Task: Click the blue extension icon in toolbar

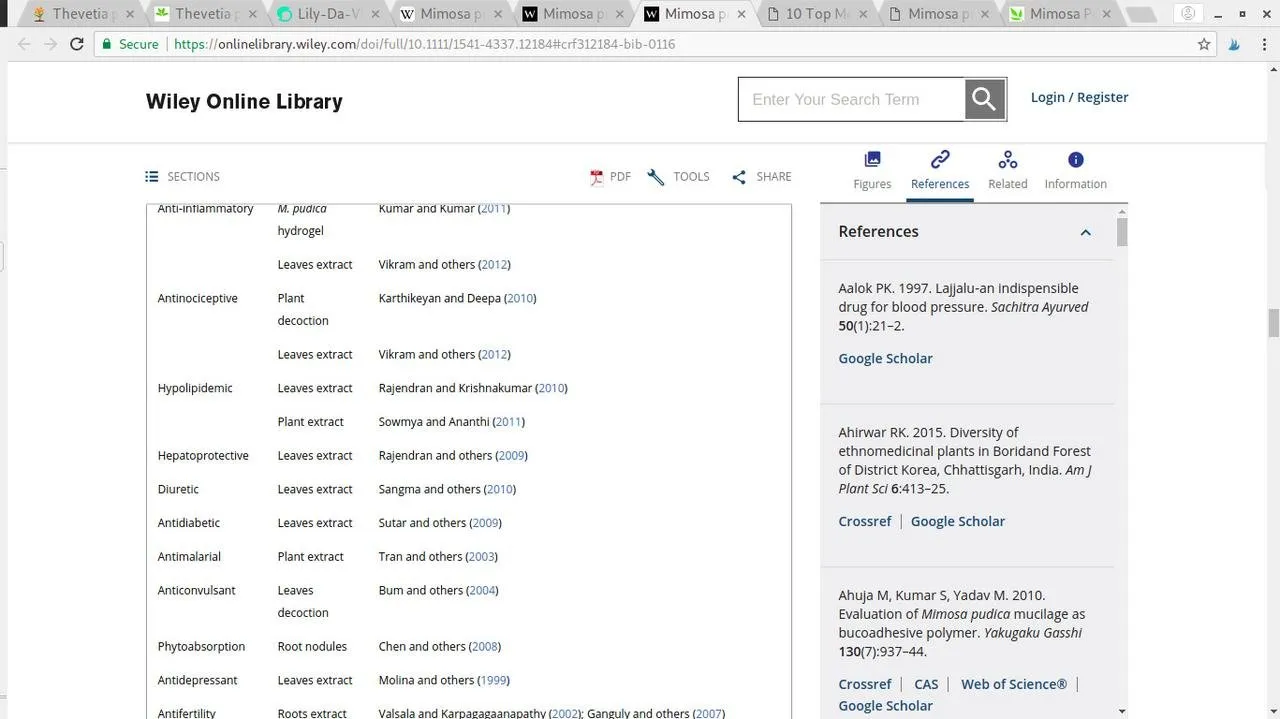Action: tap(1236, 44)
